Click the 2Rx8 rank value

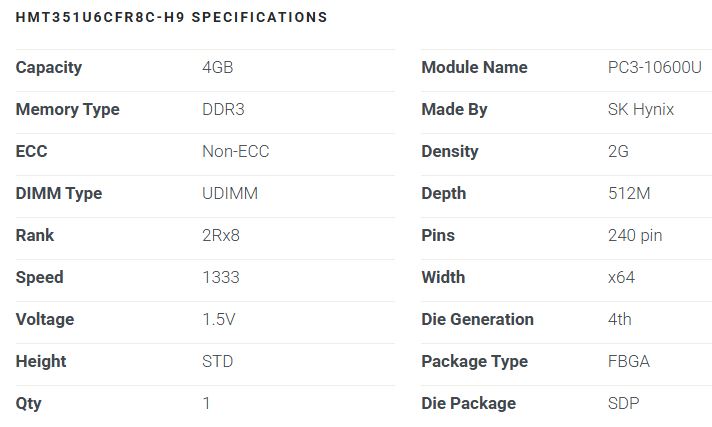pyautogui.click(x=224, y=236)
